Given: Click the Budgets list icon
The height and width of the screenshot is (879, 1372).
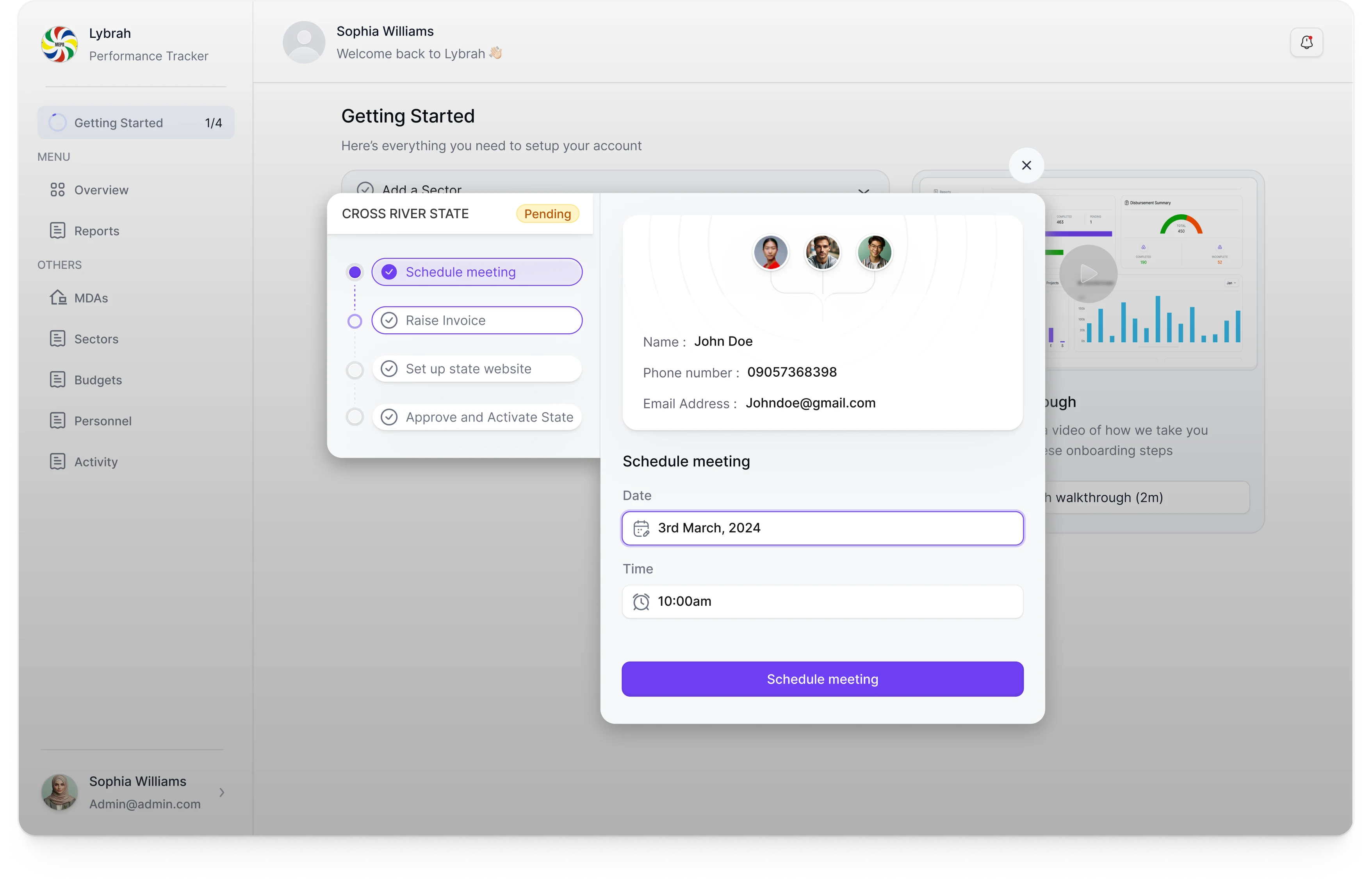Looking at the screenshot, I should (58, 380).
